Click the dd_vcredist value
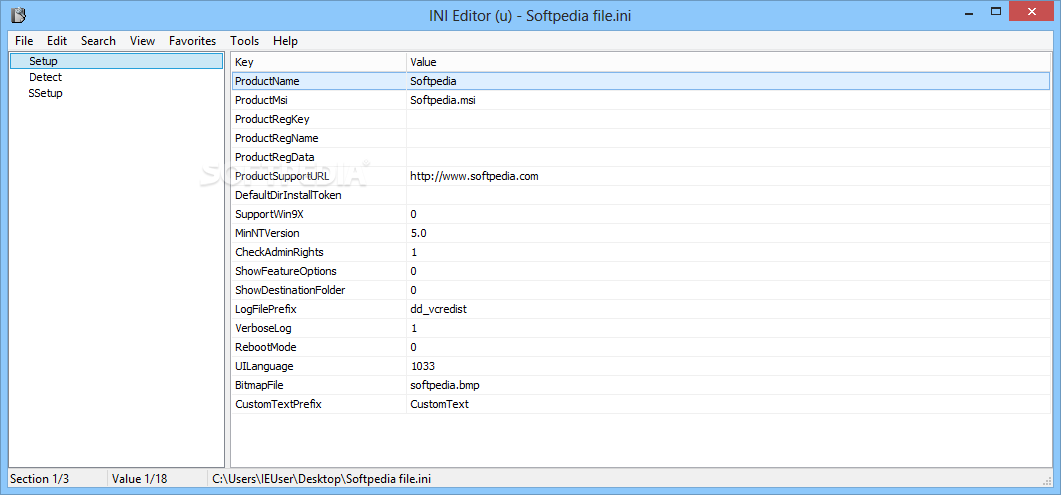This screenshot has width=1061, height=495. [438, 308]
